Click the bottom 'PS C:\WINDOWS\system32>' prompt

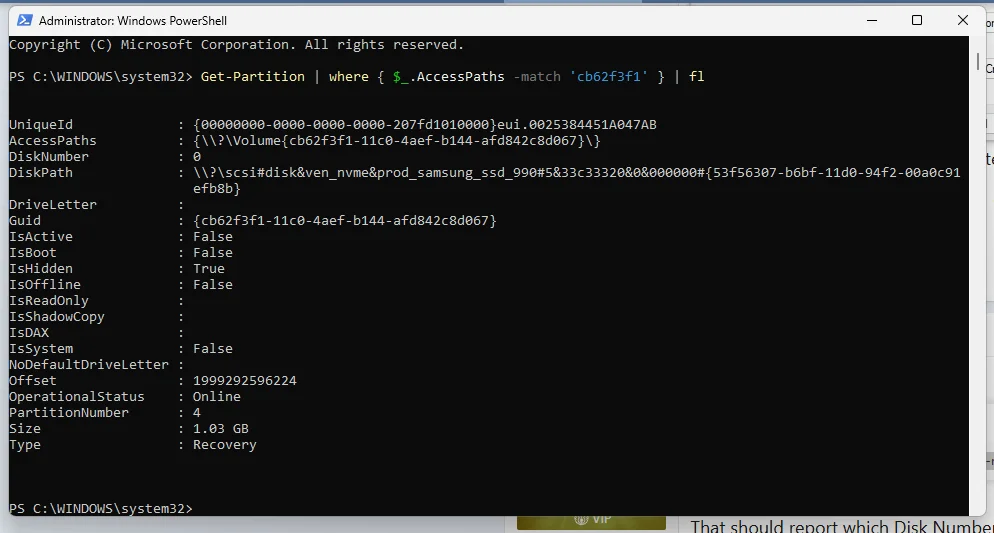(100, 509)
